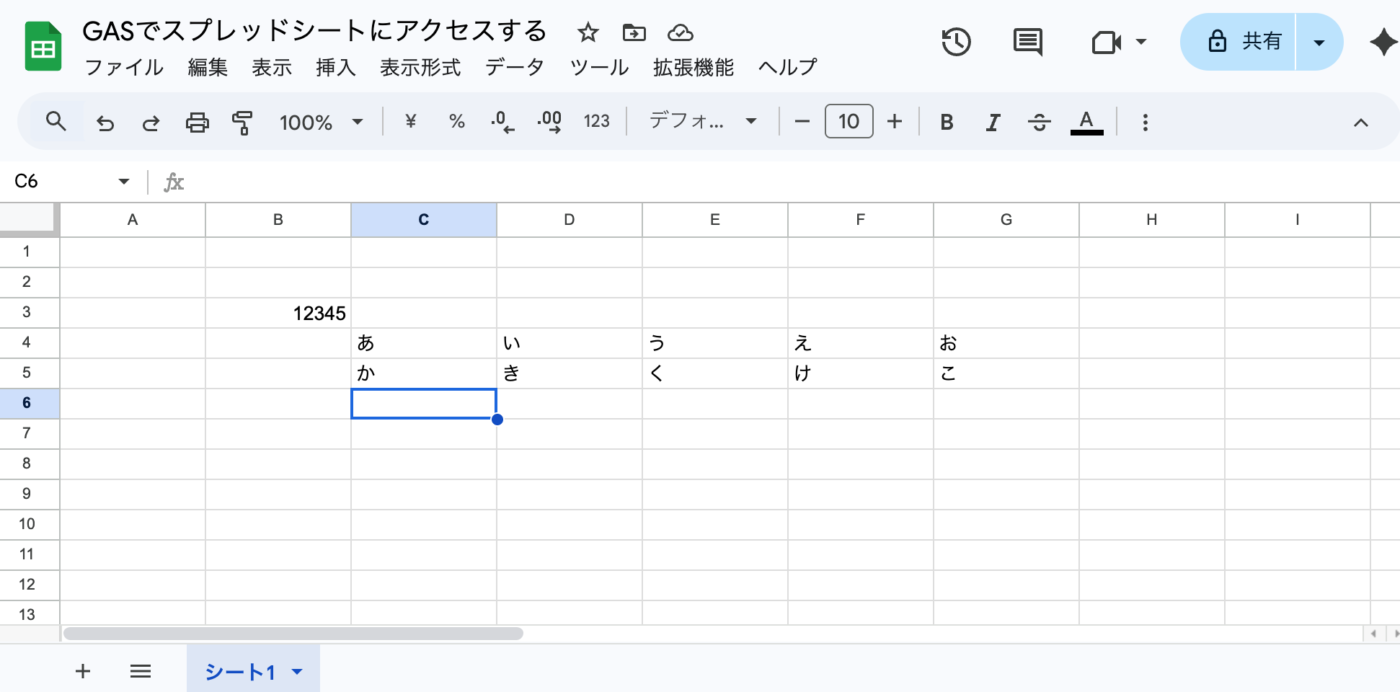
Task: Open the シート1 tab dropdown arrow
Action: pos(297,672)
